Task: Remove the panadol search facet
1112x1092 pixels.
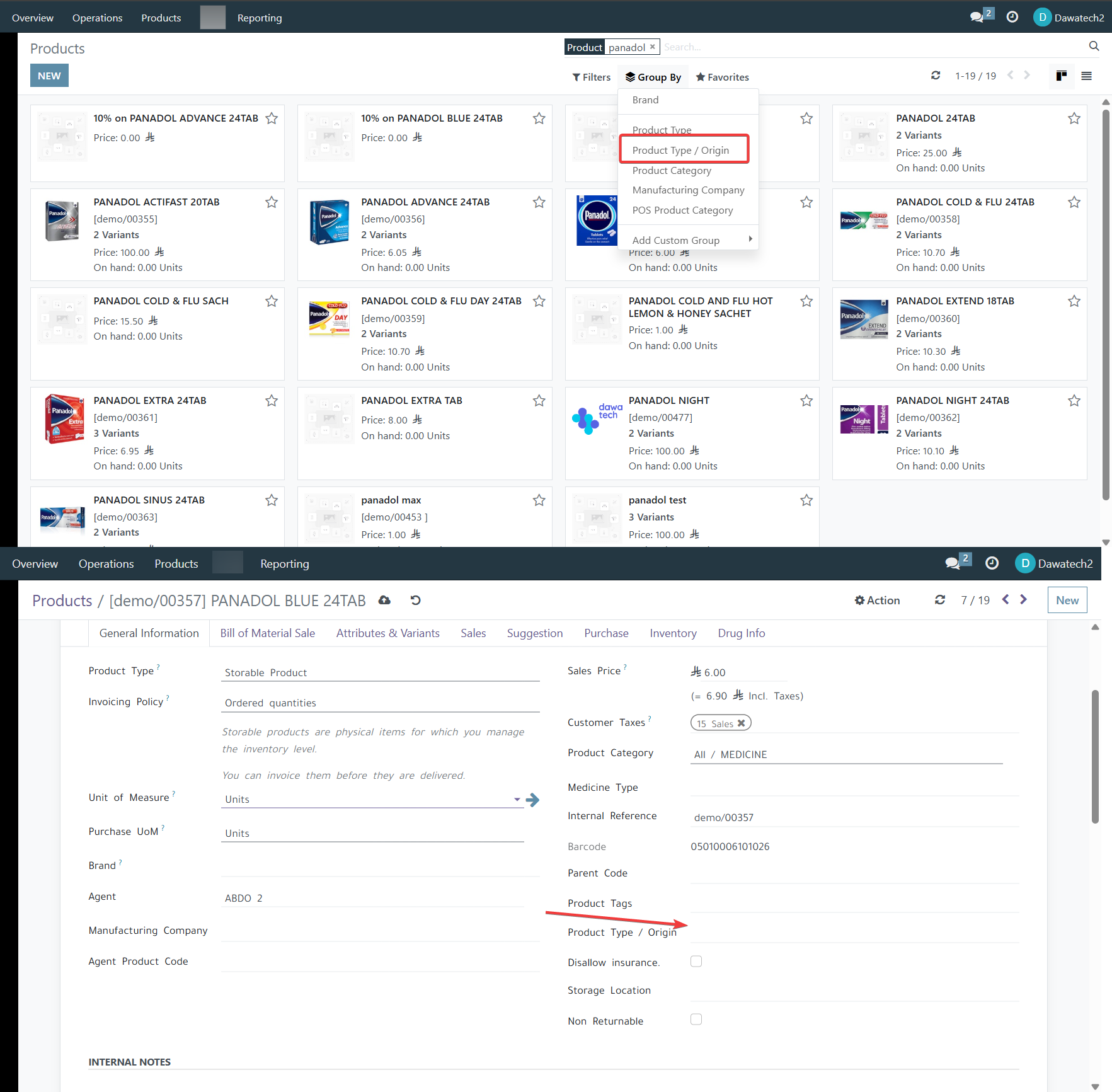Action: 653,47
